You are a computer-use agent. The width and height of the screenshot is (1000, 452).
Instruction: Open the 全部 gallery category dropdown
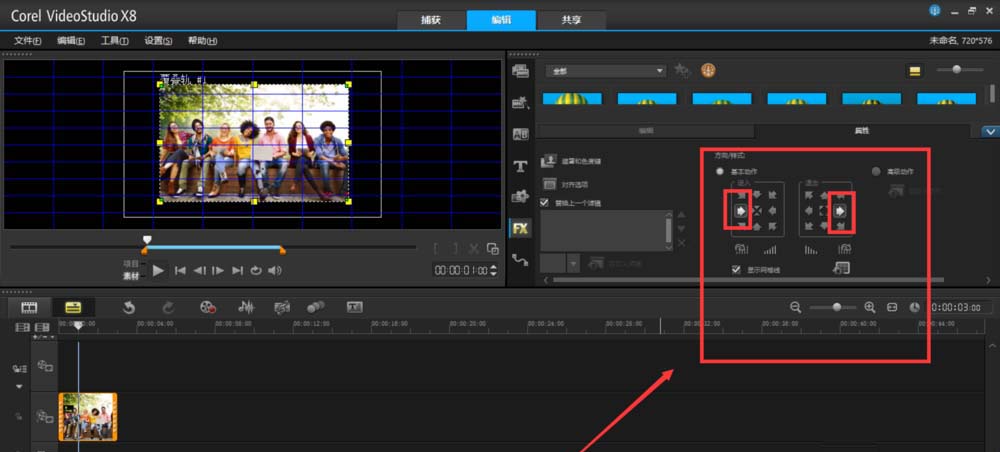[605, 71]
